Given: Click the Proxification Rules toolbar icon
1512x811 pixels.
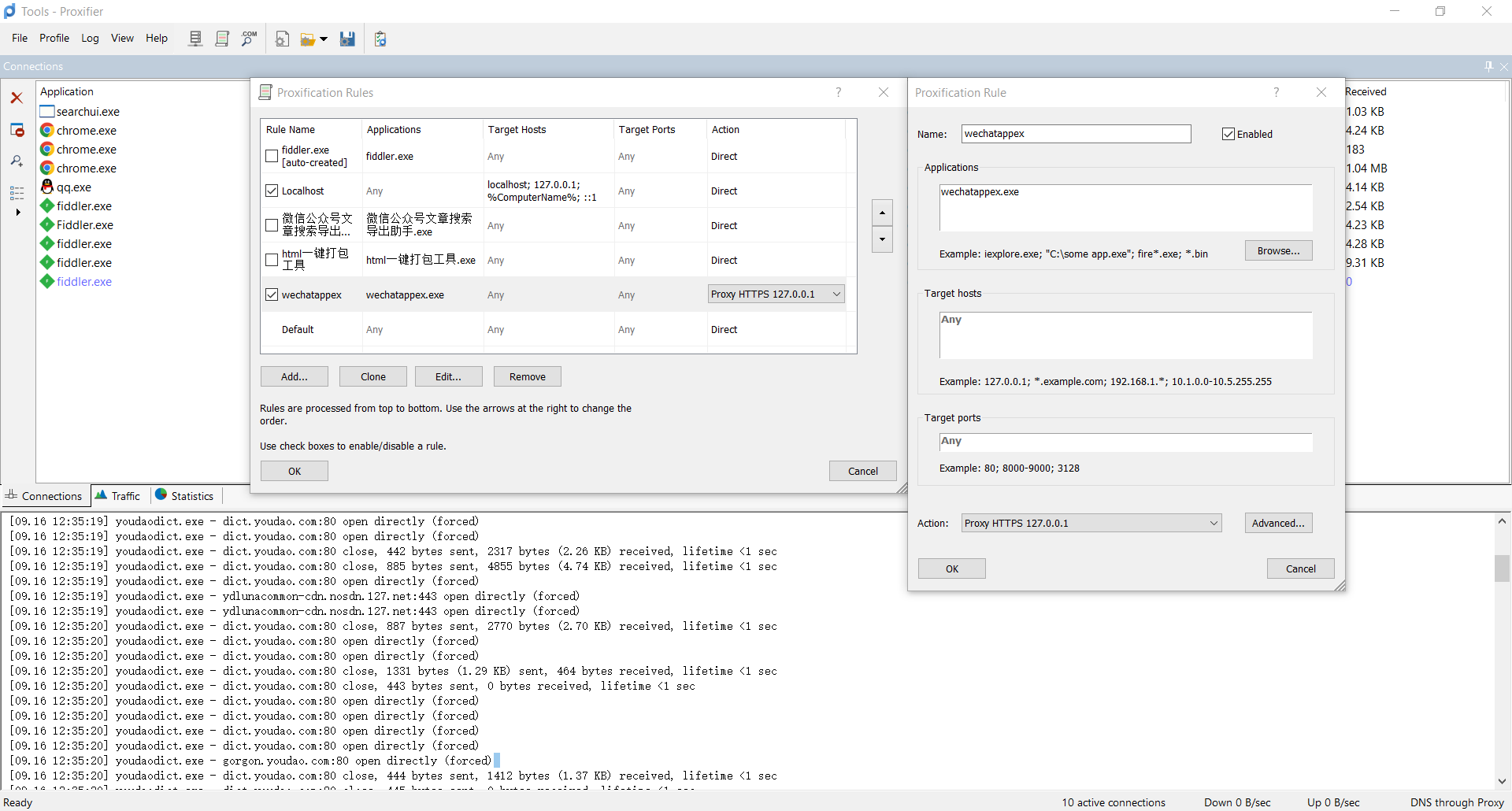Looking at the screenshot, I should point(222,39).
